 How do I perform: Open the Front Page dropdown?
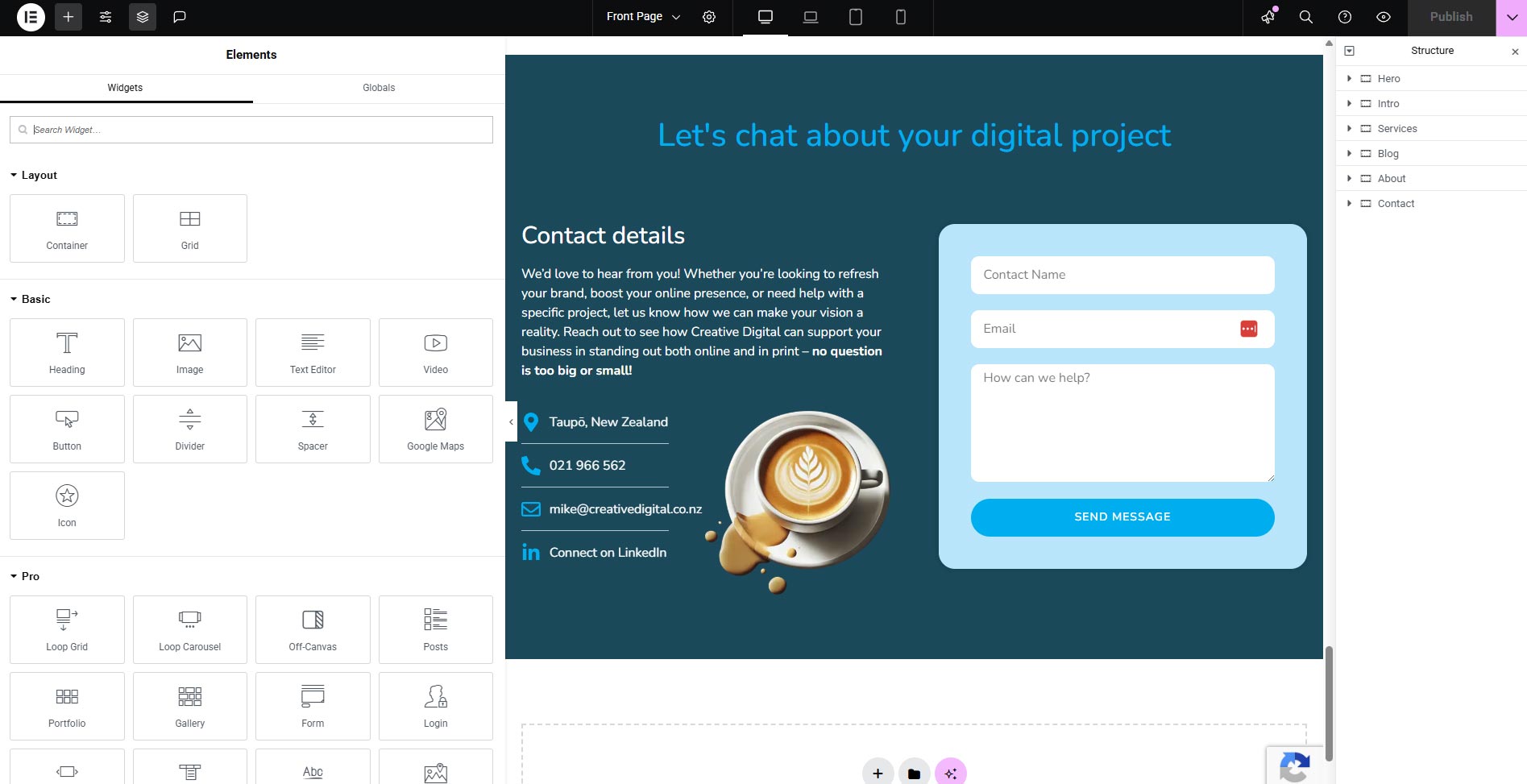click(x=641, y=16)
